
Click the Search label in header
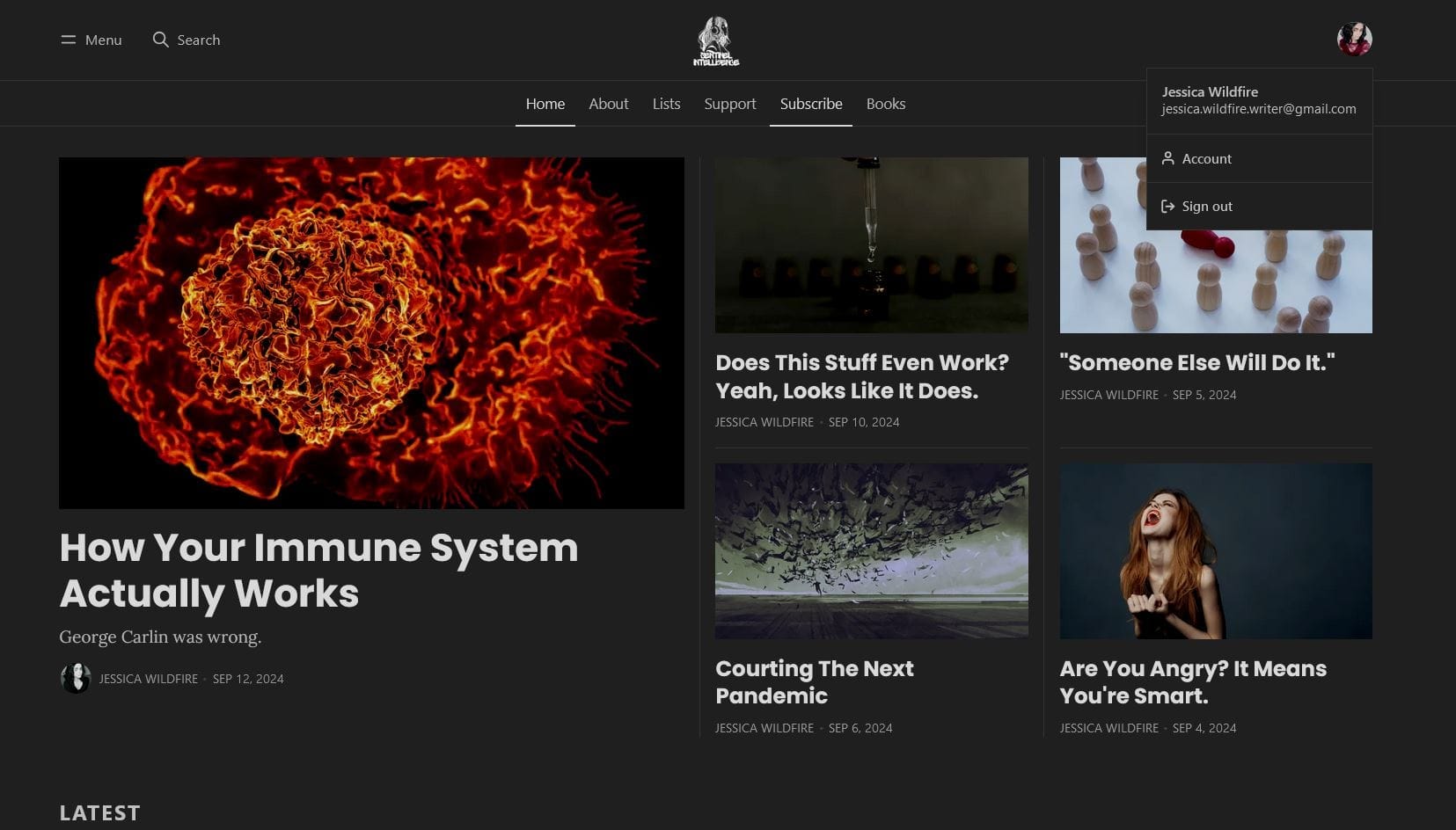[199, 40]
